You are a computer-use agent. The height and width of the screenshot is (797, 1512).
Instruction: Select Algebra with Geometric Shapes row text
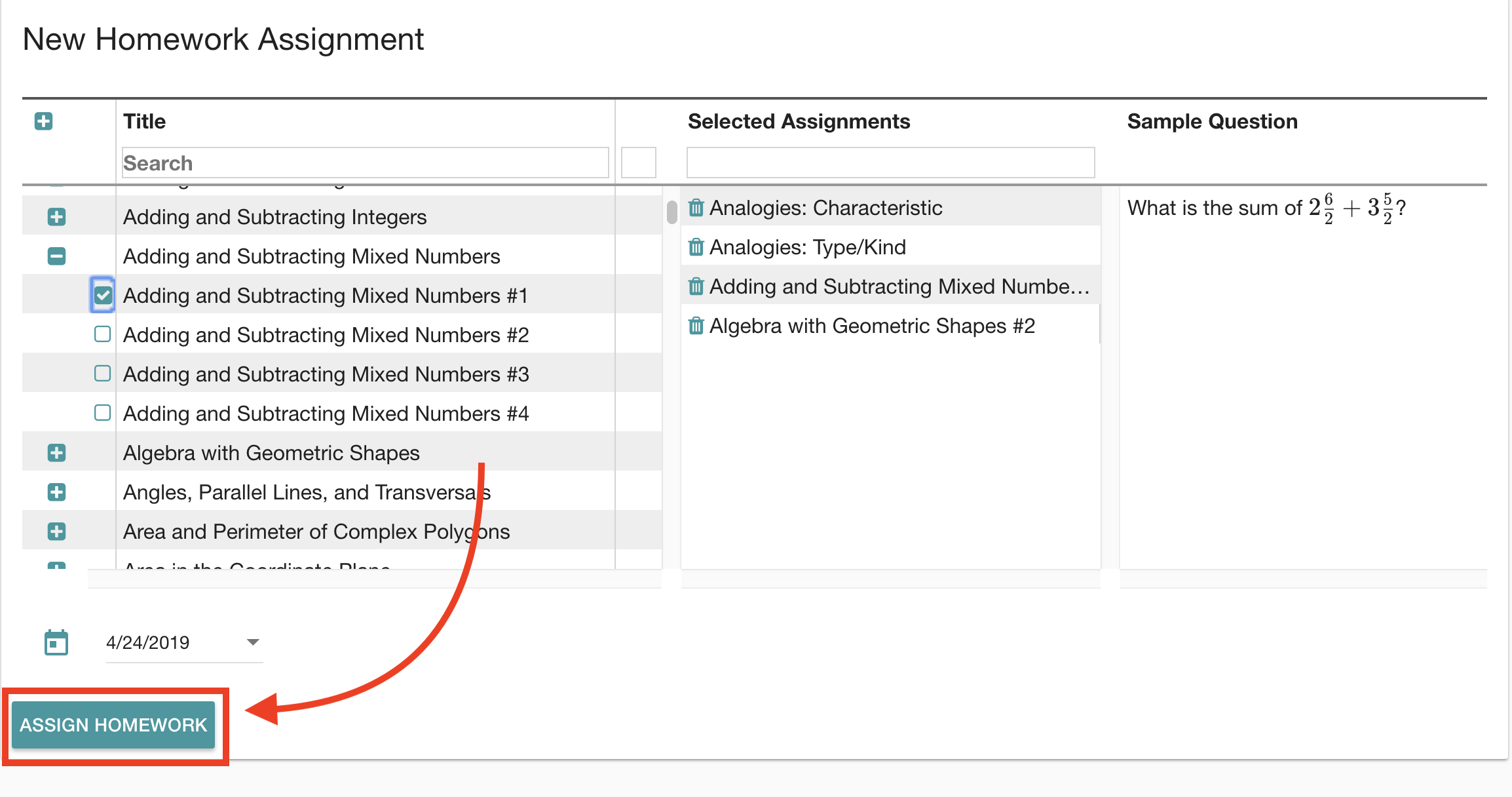pos(271,453)
